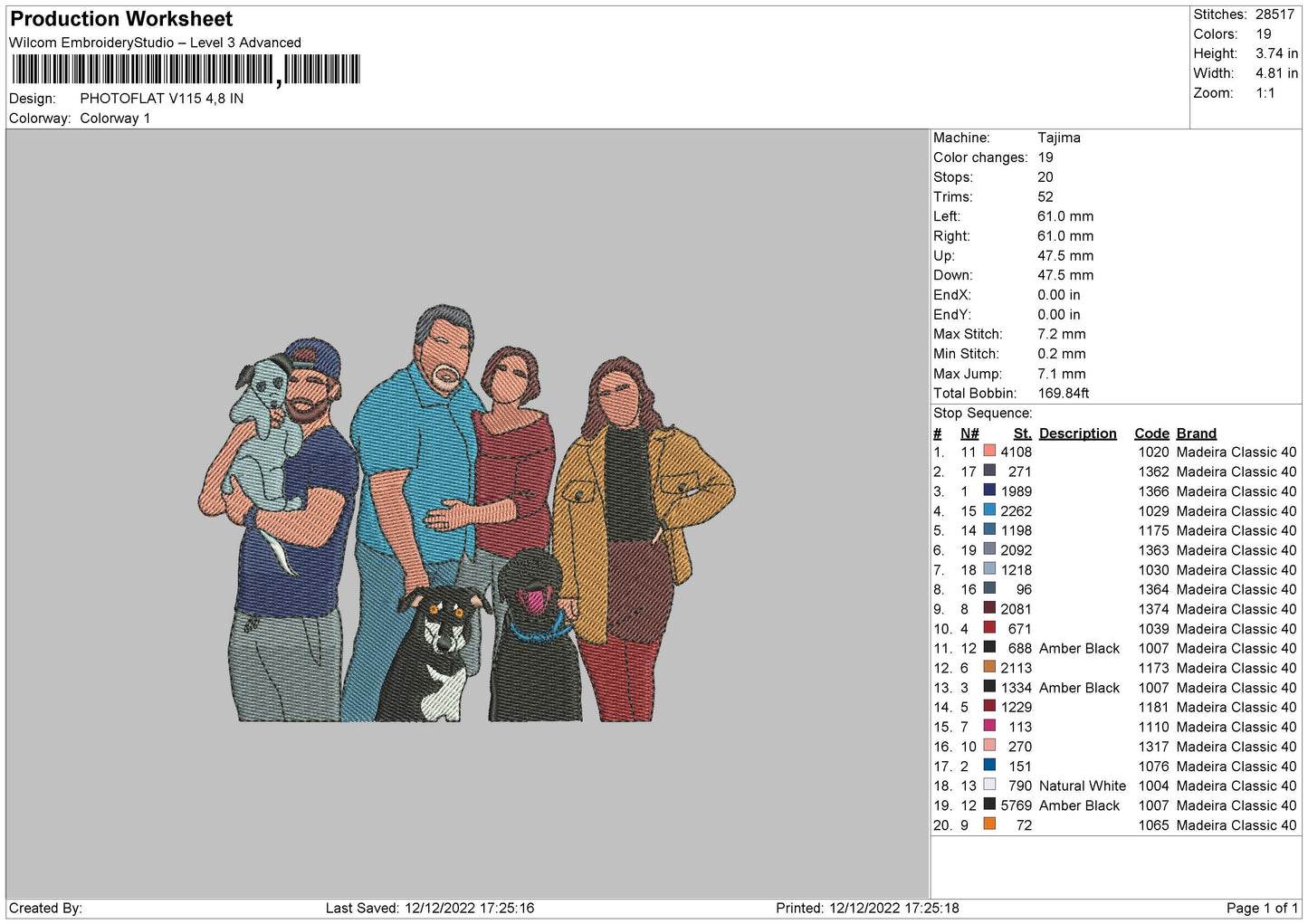The width and height of the screenshot is (1308, 924).
Task: Click the Min Stitch value 0.2 mm
Action: [x=1061, y=354]
